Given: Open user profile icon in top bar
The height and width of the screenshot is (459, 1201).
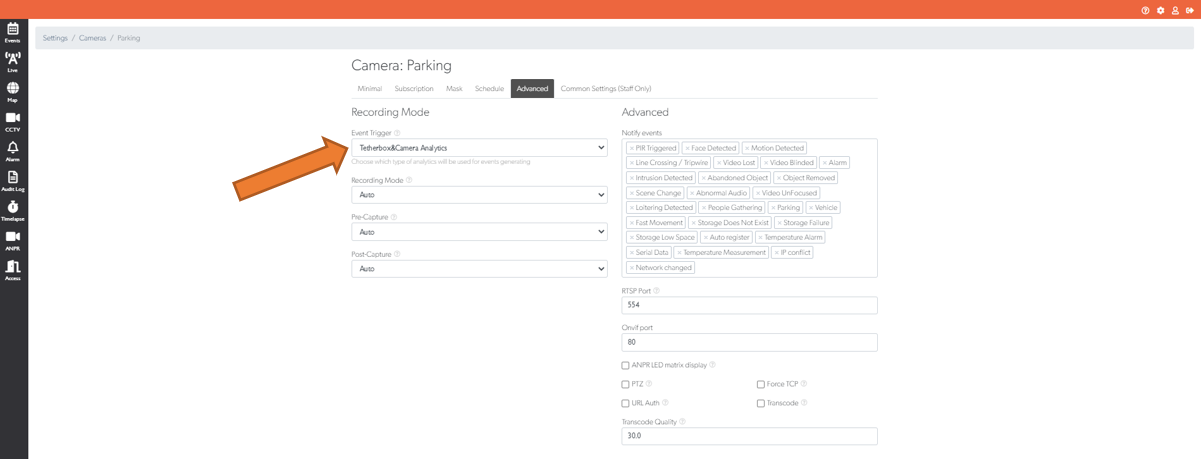Looking at the screenshot, I should [x=1175, y=10].
